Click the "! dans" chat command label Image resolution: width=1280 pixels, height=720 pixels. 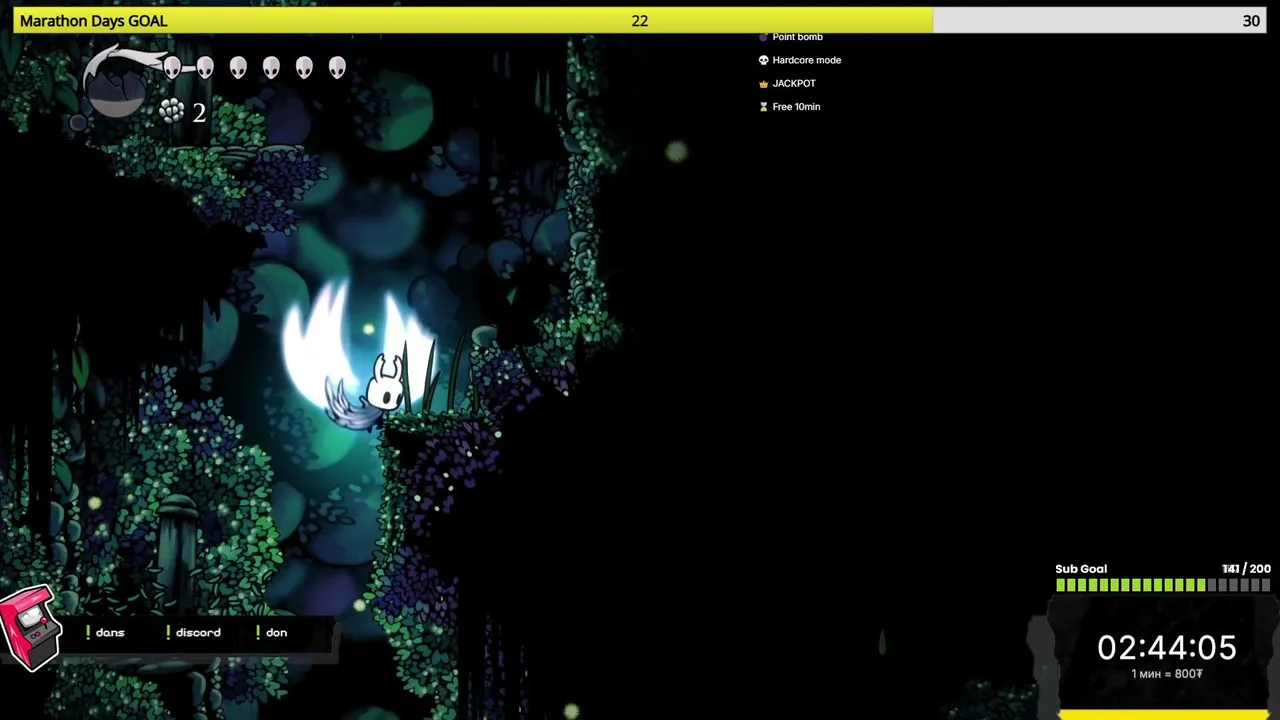[x=105, y=632]
